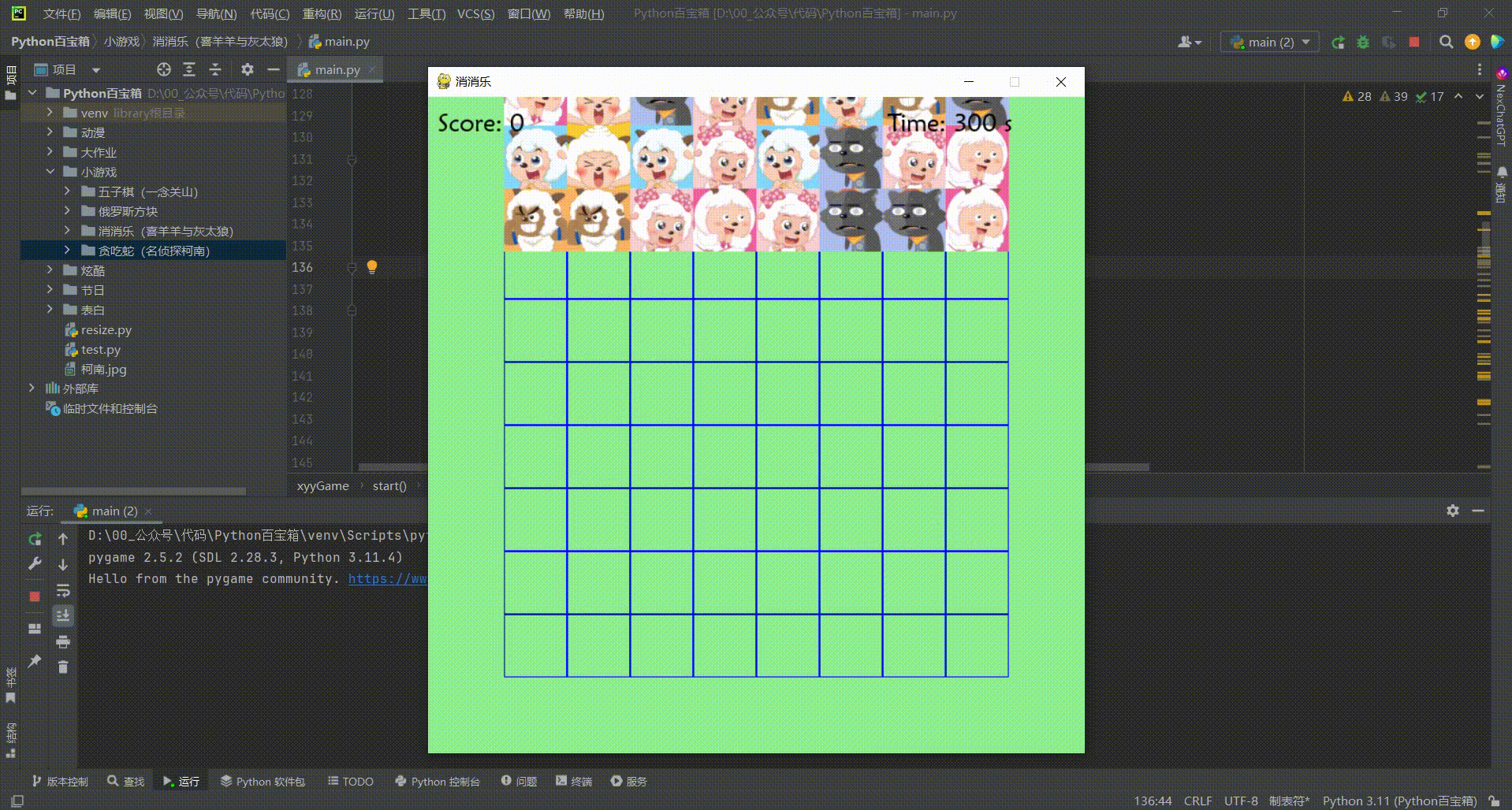Restore layout icon in the Run panel
Viewport: 1512px width, 810px height.
click(35, 629)
